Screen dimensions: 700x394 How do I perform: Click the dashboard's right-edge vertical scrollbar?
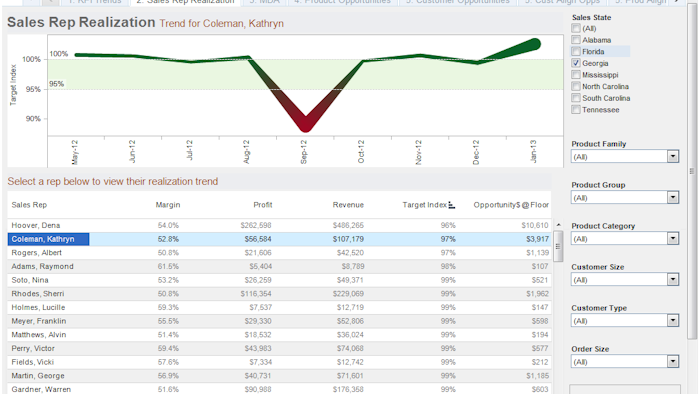[x=692, y=171]
